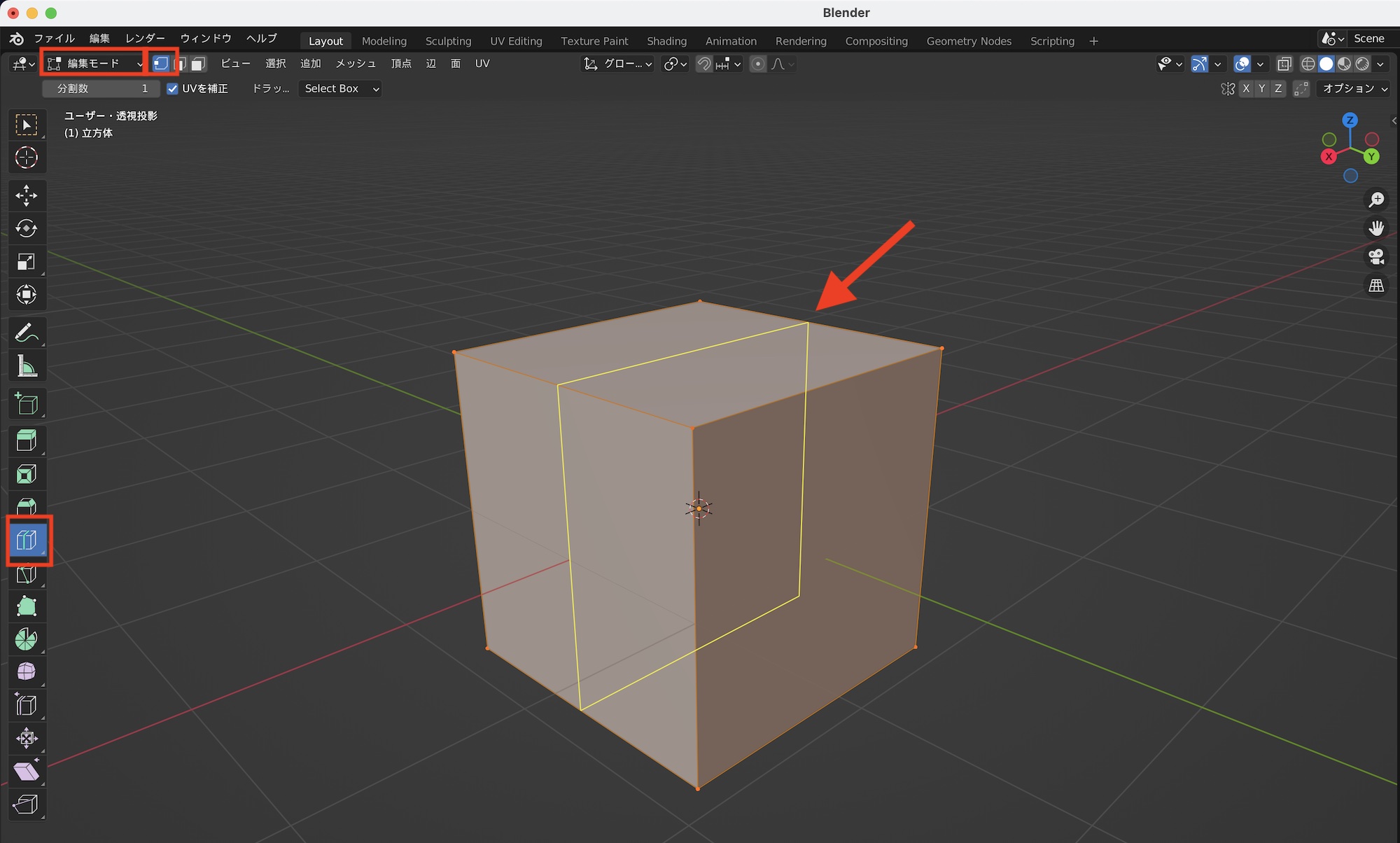Select the Loop Cut tool
This screenshot has height=843, width=1400.
(27, 540)
